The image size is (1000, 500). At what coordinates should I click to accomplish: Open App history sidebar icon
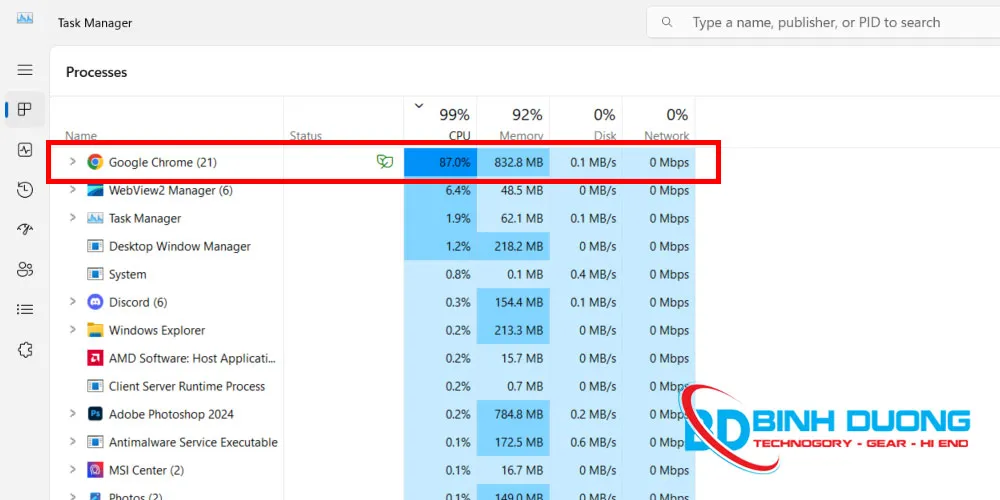click(25, 189)
